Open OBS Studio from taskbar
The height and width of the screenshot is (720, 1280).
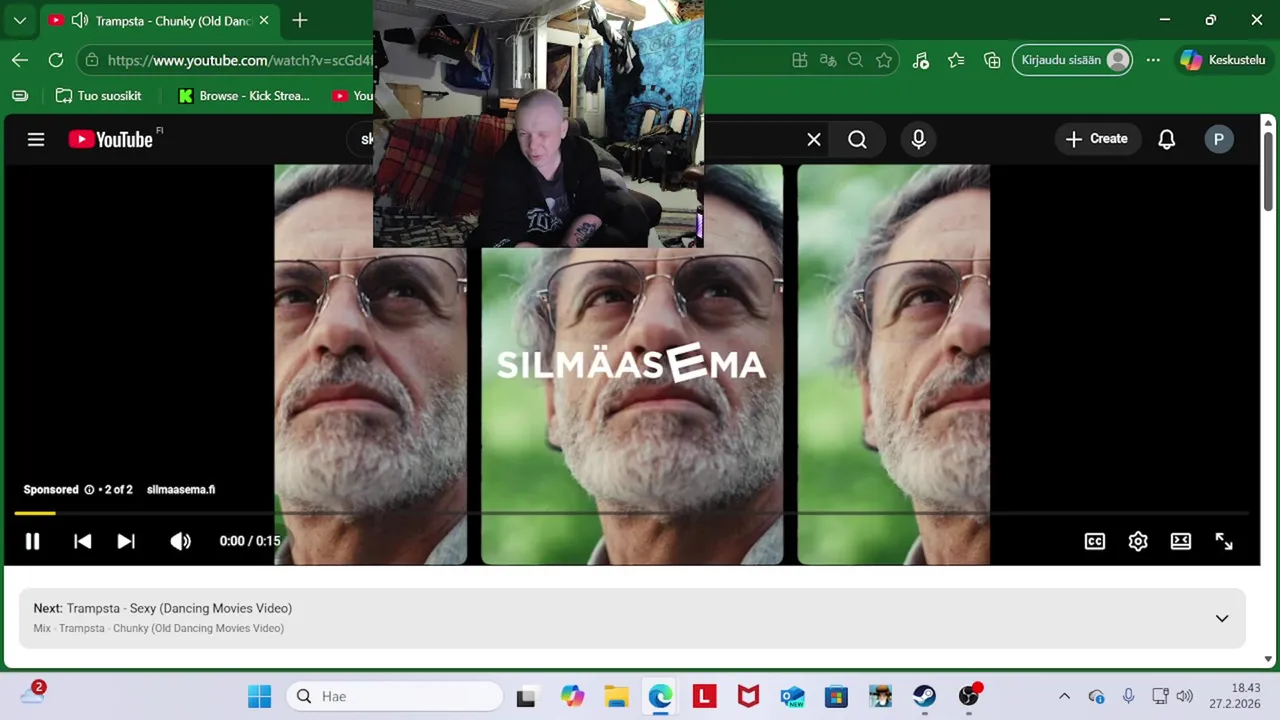click(x=968, y=696)
